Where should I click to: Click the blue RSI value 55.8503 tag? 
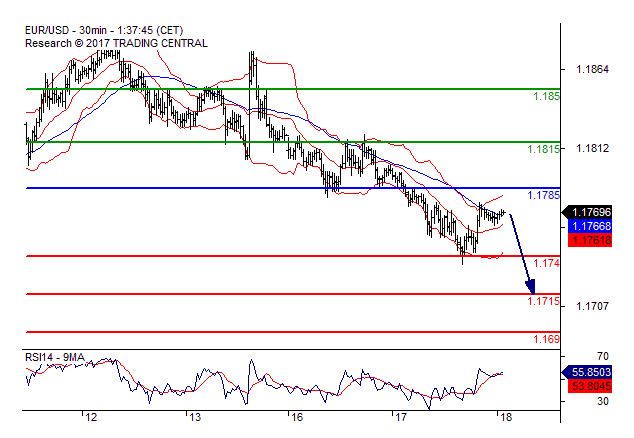click(587, 372)
